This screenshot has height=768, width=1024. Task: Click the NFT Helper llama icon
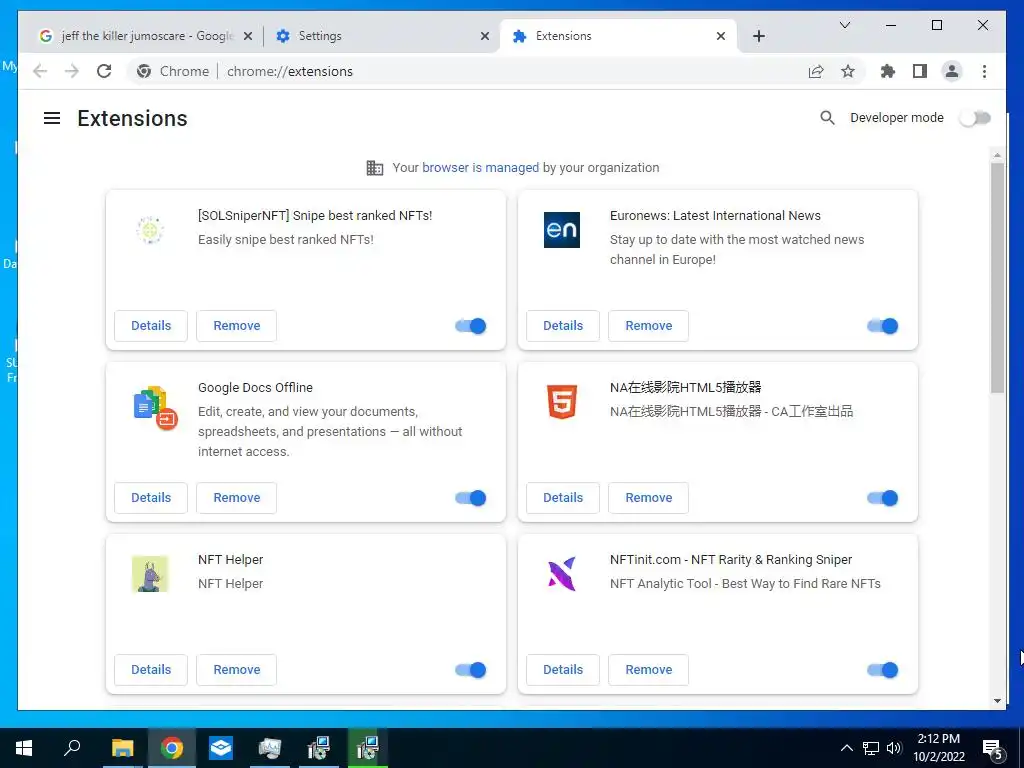150,573
